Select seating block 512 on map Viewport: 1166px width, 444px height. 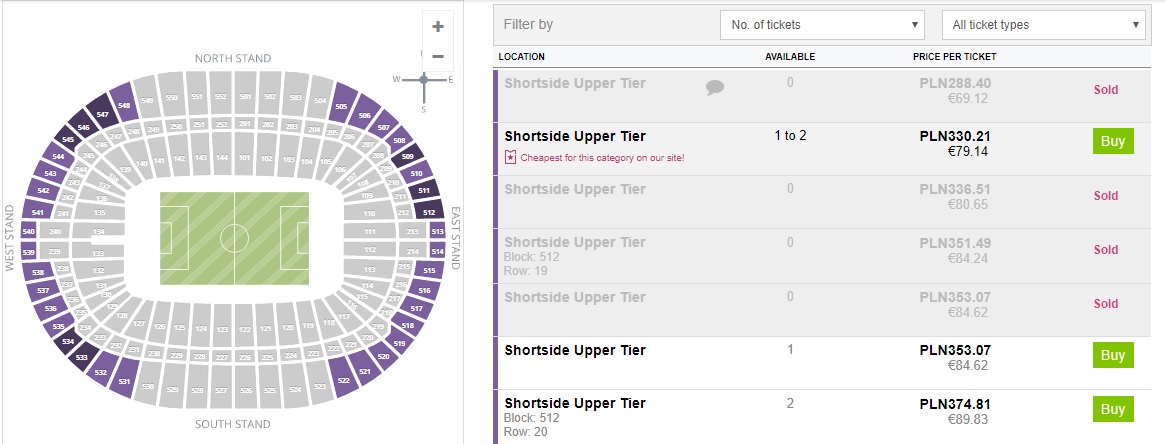[430, 212]
